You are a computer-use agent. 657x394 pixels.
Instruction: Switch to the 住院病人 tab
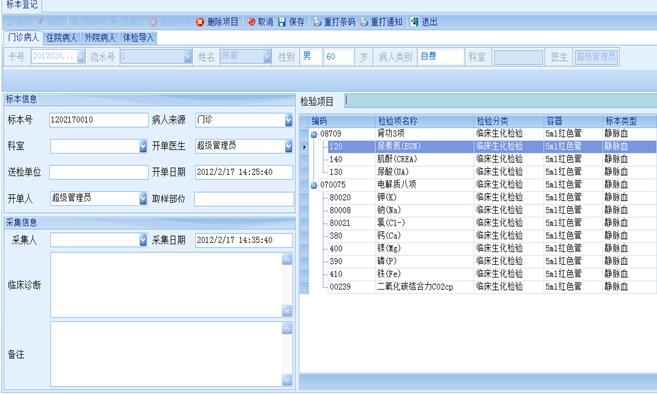coord(61,38)
